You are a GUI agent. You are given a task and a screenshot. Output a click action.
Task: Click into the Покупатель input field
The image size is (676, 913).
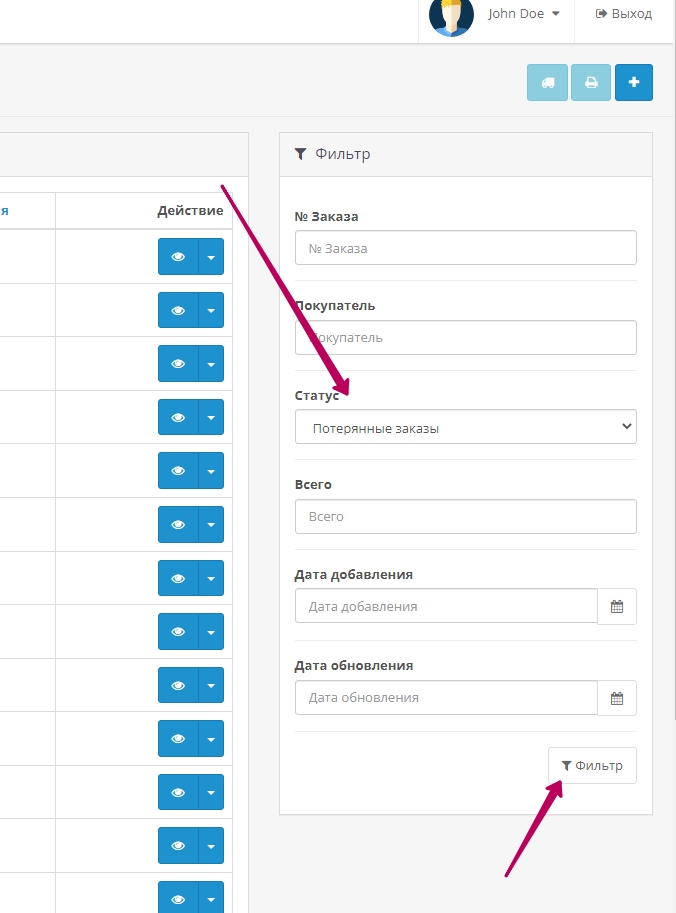click(x=465, y=338)
